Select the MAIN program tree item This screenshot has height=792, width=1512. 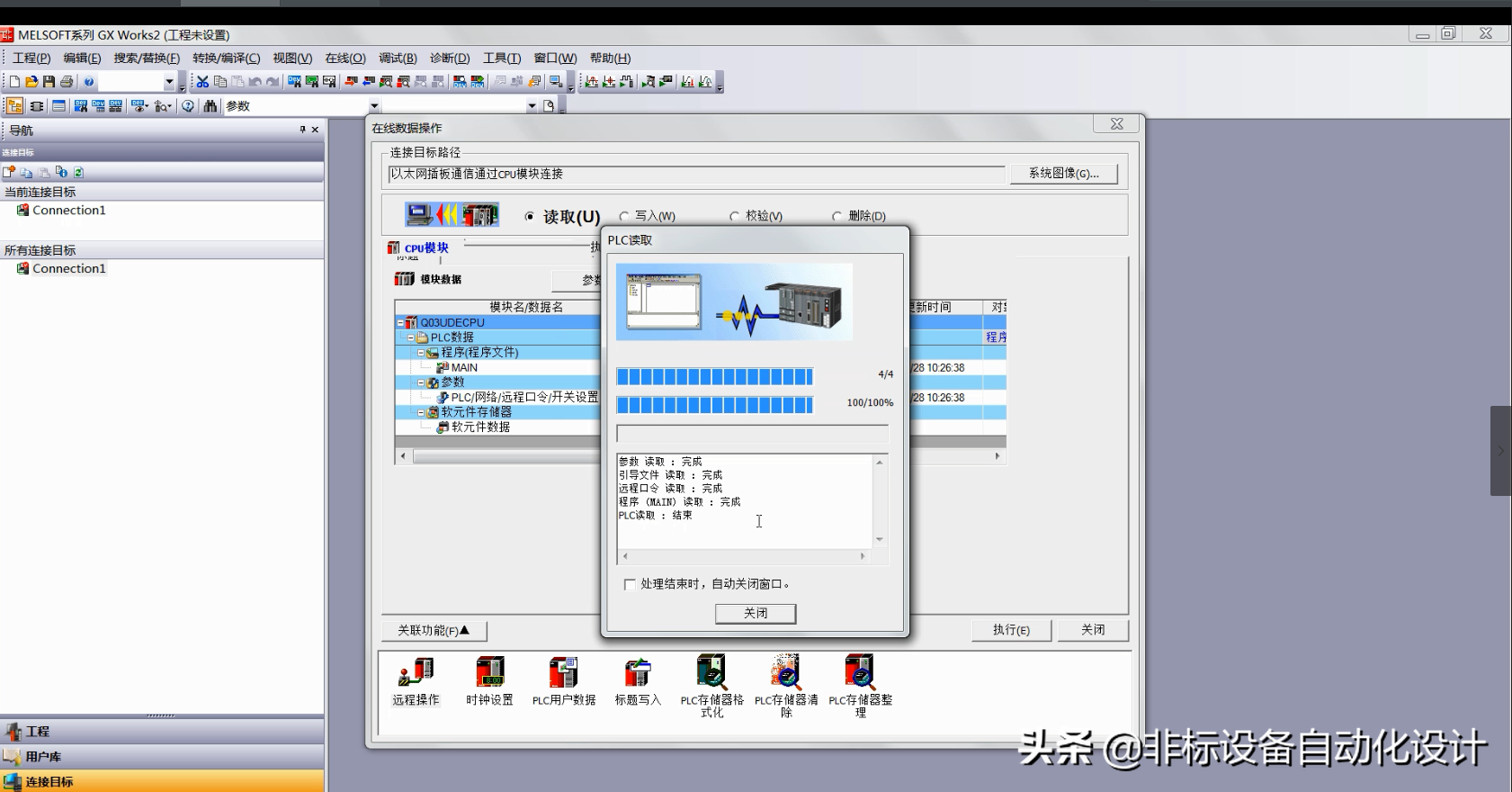pyautogui.click(x=457, y=367)
